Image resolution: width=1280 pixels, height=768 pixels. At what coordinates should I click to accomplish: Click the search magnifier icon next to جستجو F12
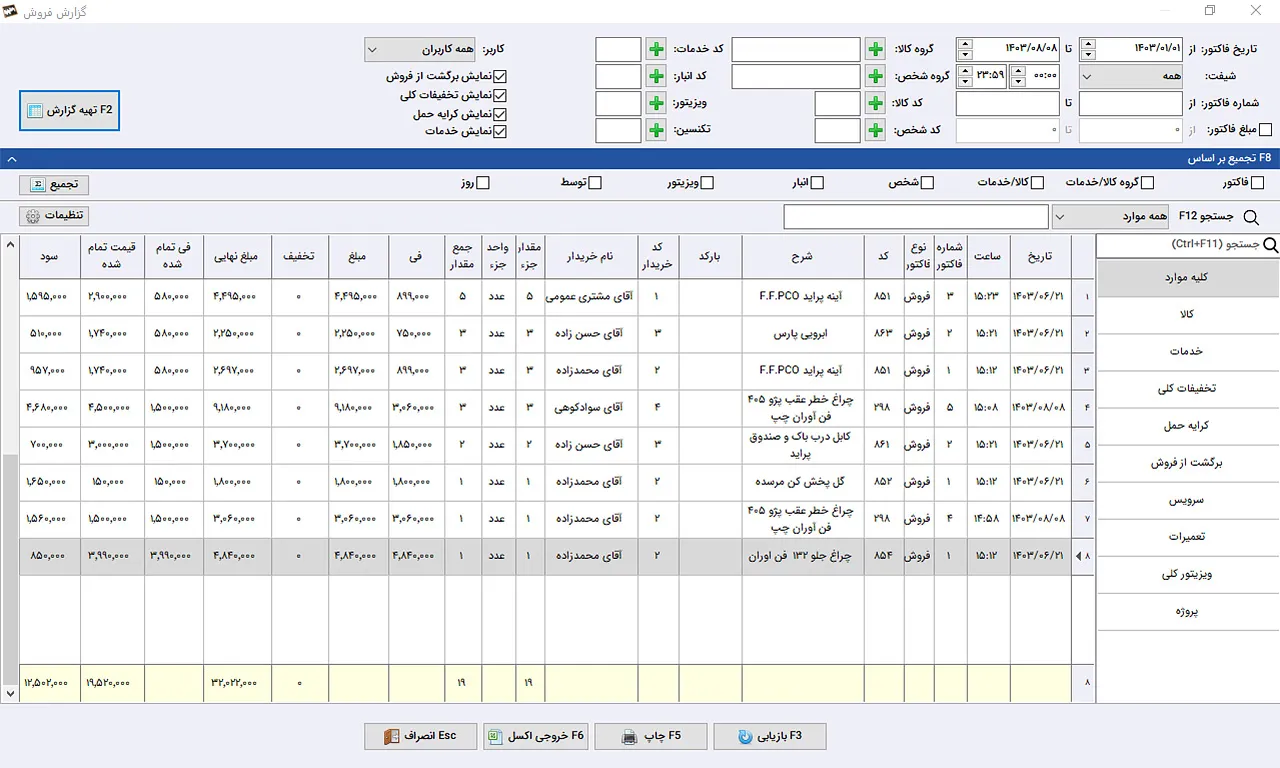pyautogui.click(x=1251, y=217)
